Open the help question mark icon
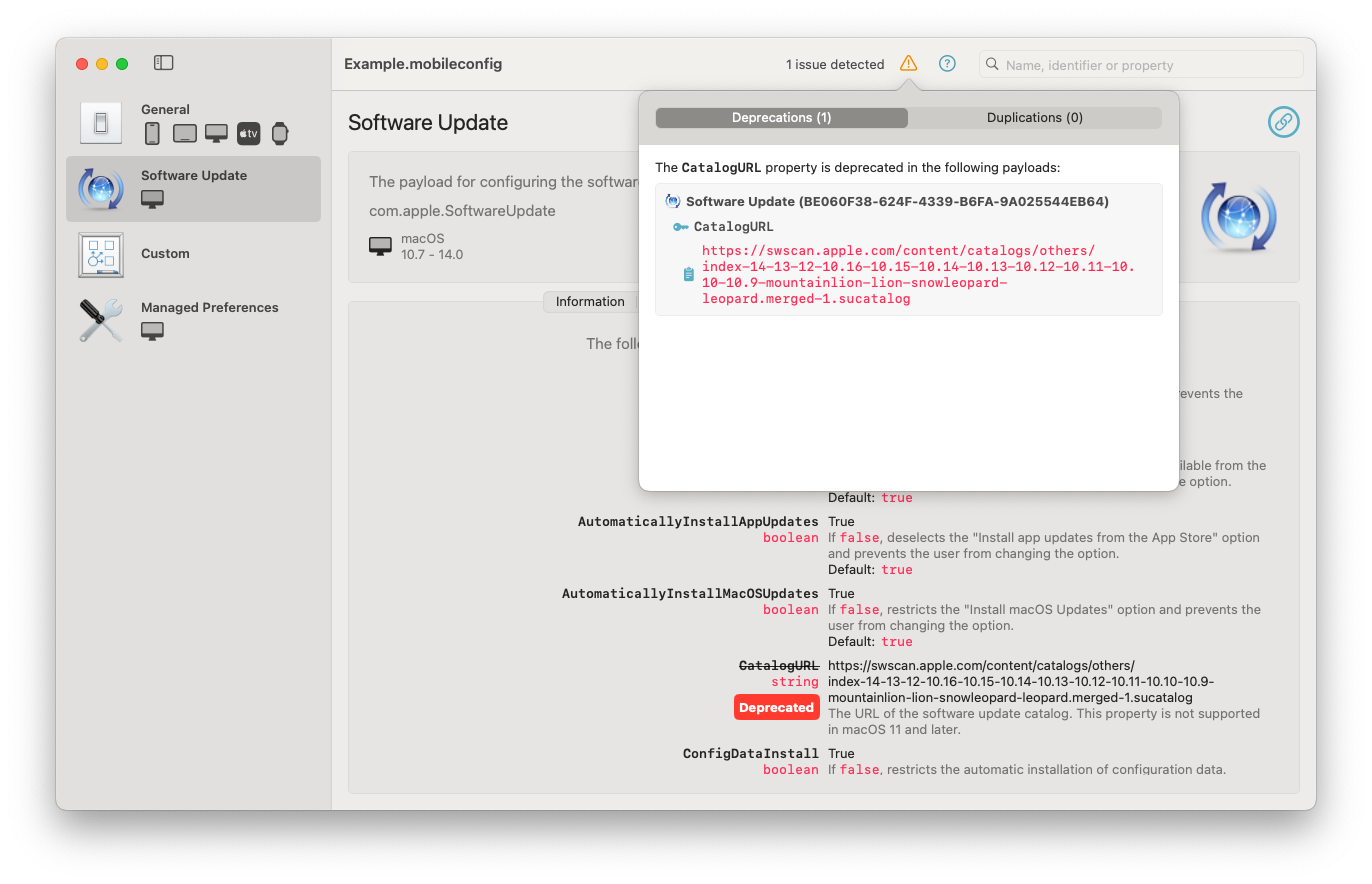This screenshot has width=1372, height=884. point(947,63)
